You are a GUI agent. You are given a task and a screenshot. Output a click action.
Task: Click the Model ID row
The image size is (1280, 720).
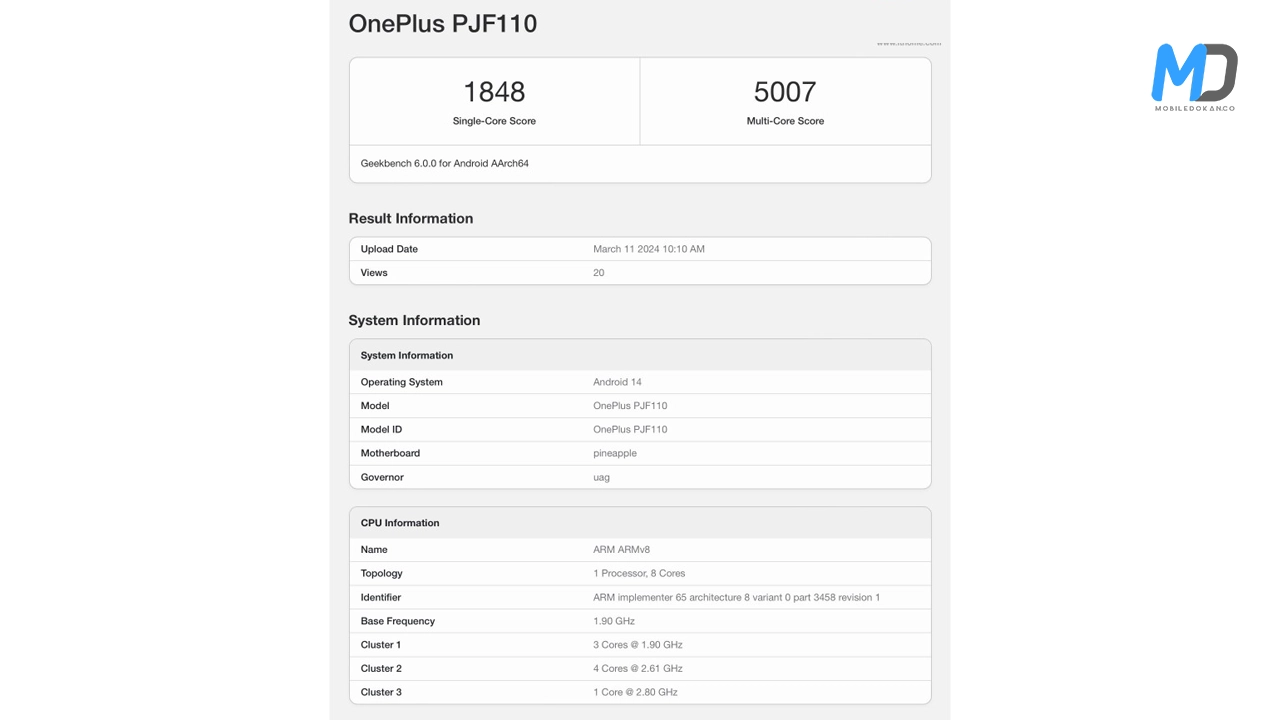click(x=640, y=430)
